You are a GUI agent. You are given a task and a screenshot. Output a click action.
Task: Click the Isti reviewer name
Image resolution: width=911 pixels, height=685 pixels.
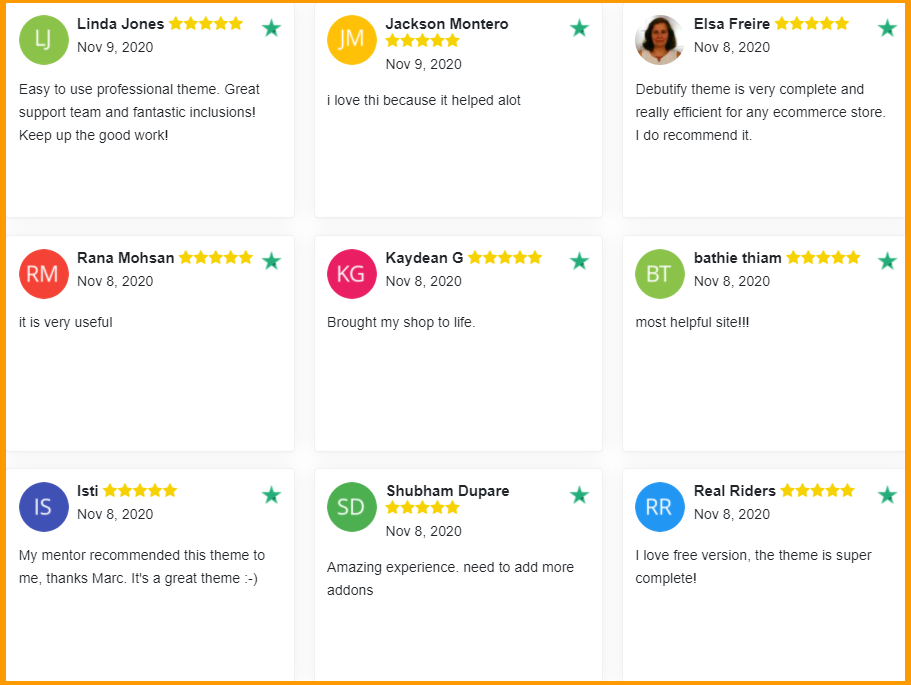(x=87, y=491)
